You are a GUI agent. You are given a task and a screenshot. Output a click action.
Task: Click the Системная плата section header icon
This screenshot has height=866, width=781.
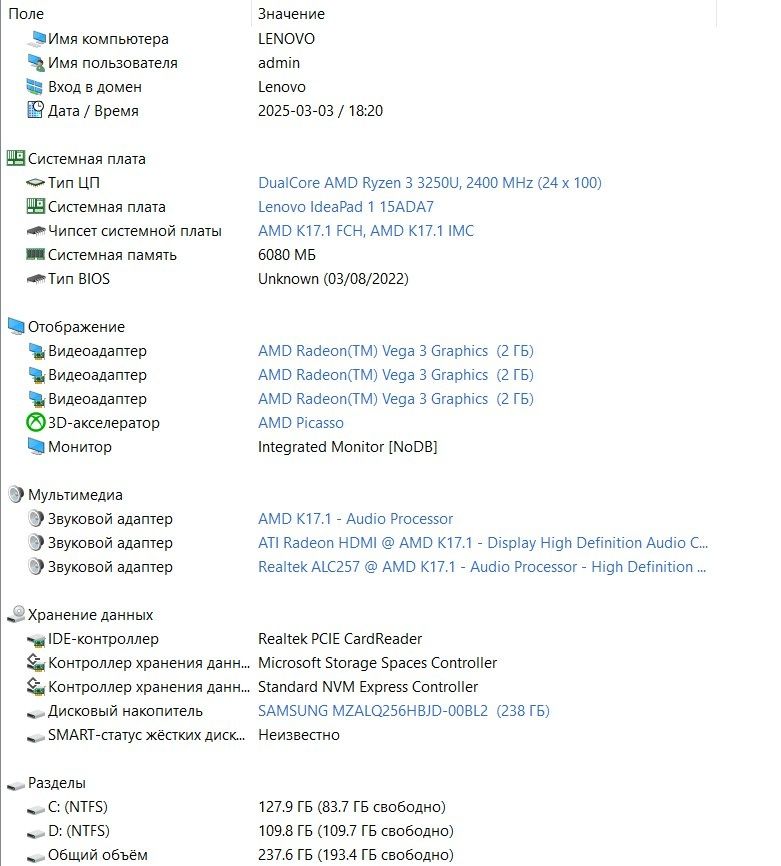click(x=15, y=159)
